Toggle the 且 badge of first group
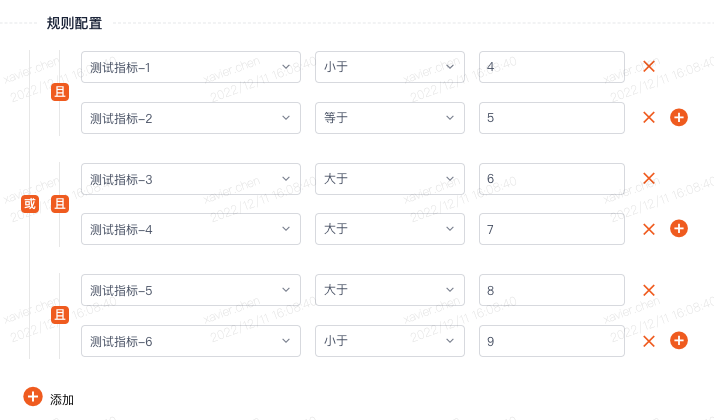The image size is (714, 420). 60,92
